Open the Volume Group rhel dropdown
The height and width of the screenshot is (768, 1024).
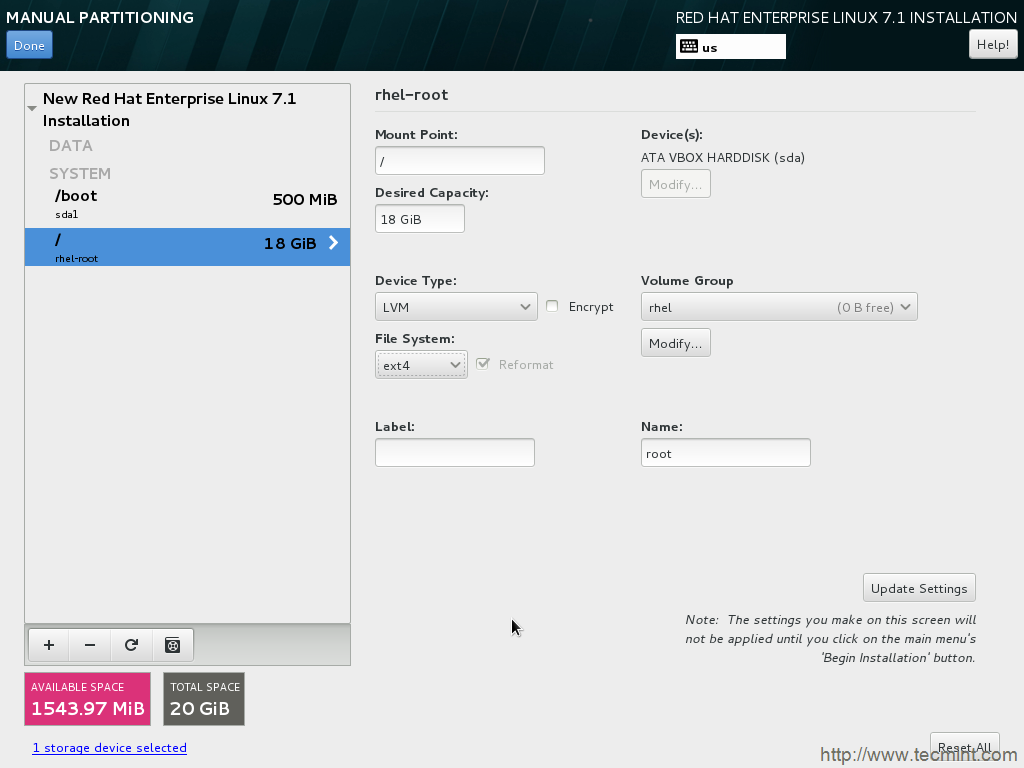click(x=778, y=307)
